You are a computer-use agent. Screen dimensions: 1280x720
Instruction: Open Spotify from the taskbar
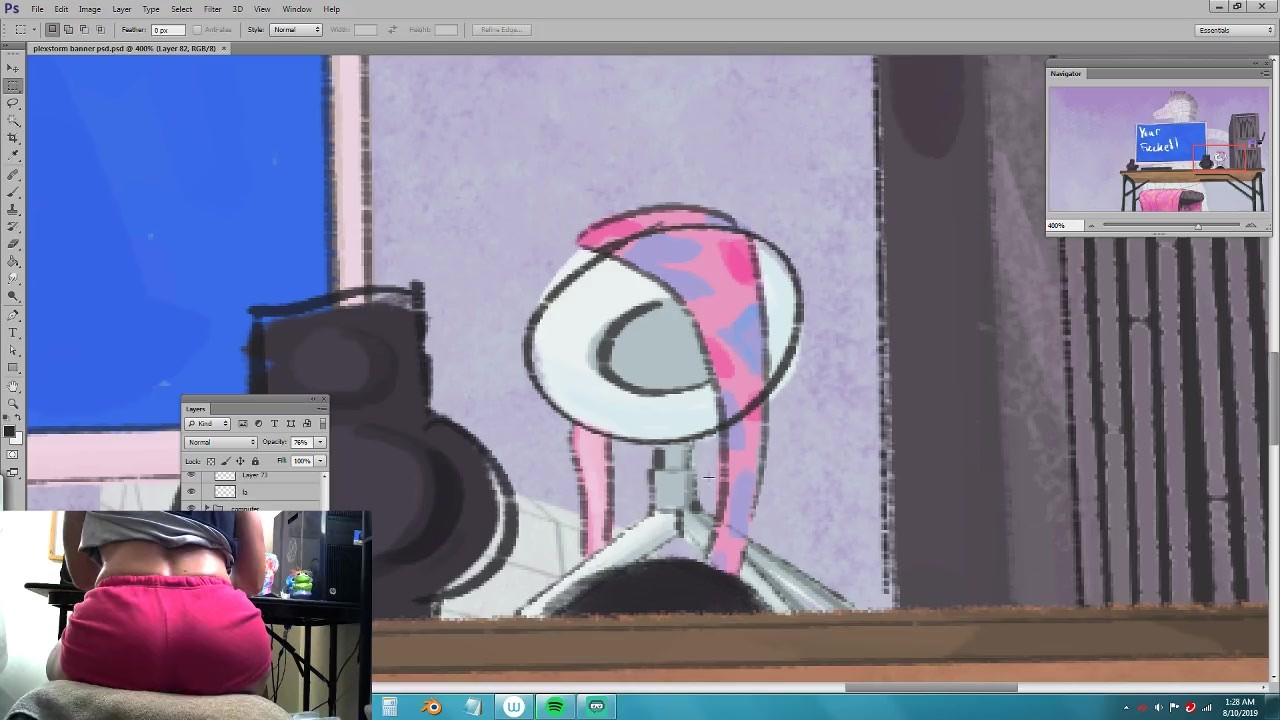coord(555,707)
